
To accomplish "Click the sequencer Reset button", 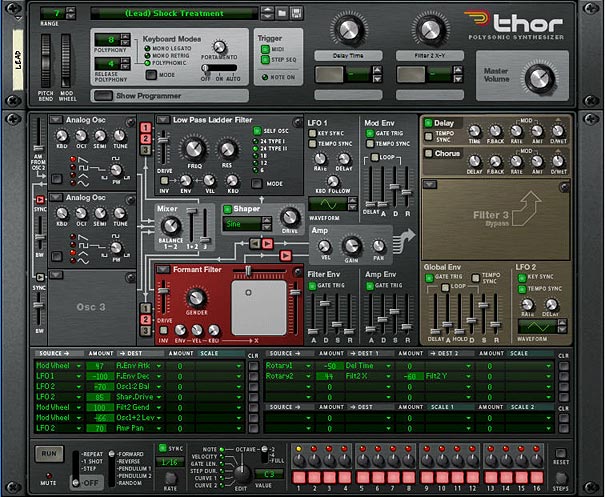I will click(x=561, y=453).
